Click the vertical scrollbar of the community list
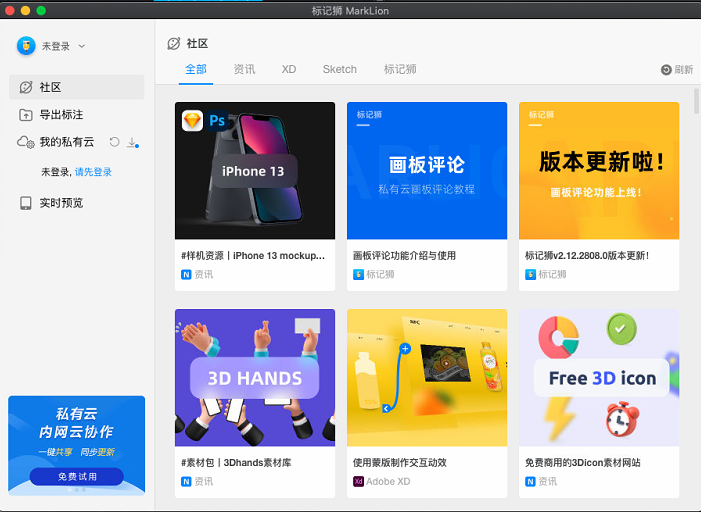Screen dimensions: 701x512 [696, 101]
